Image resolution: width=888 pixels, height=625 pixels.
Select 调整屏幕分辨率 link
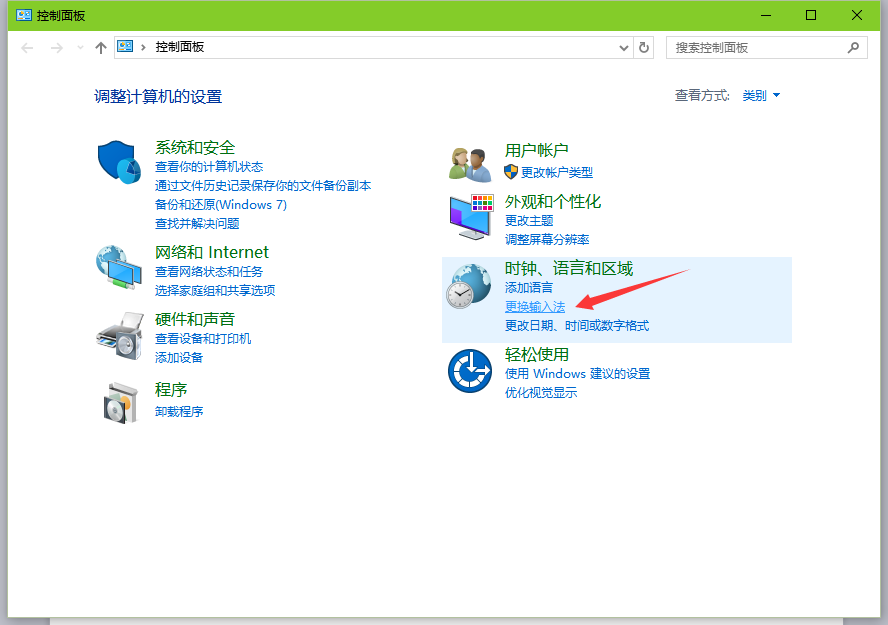pyautogui.click(x=547, y=240)
